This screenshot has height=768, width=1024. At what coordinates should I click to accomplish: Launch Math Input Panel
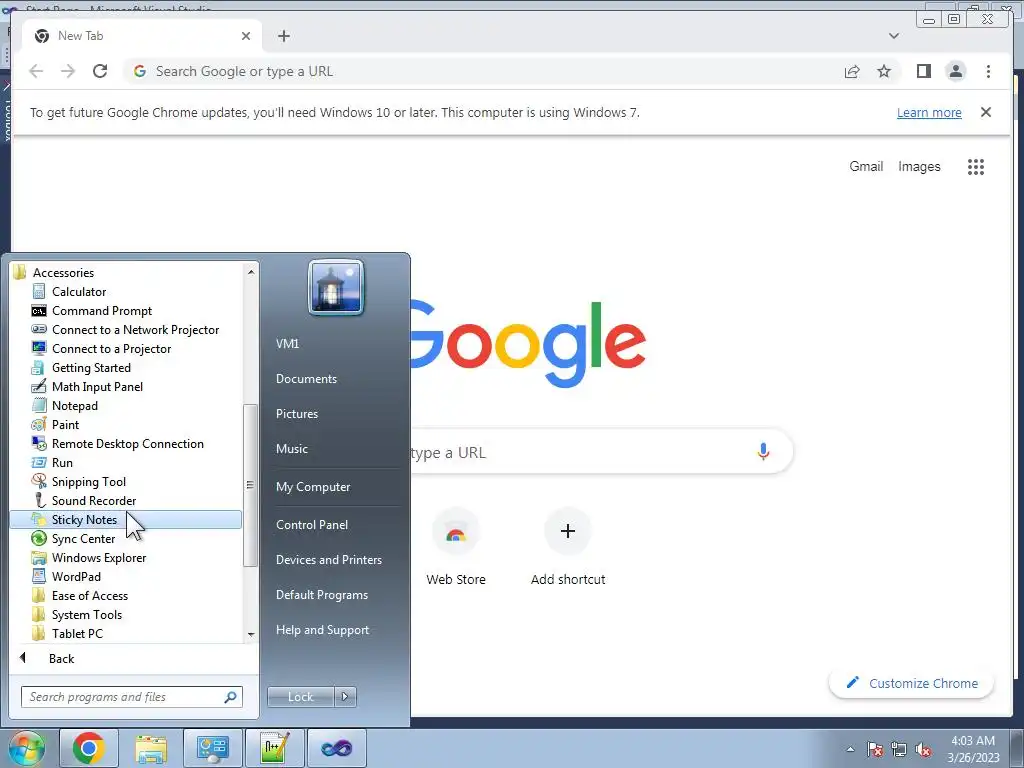pos(97,387)
